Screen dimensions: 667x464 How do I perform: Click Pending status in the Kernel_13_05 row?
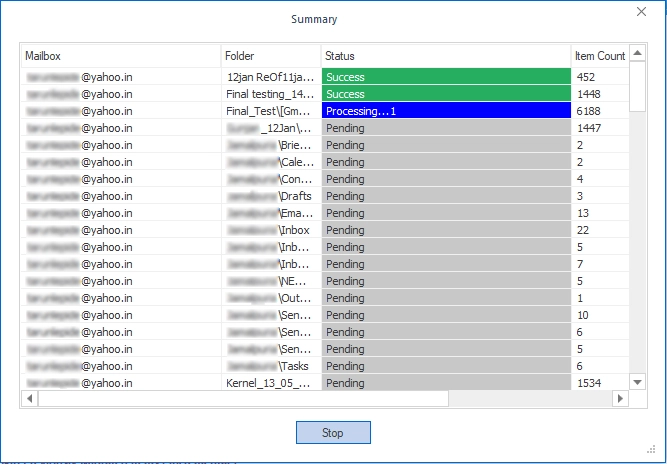point(446,383)
